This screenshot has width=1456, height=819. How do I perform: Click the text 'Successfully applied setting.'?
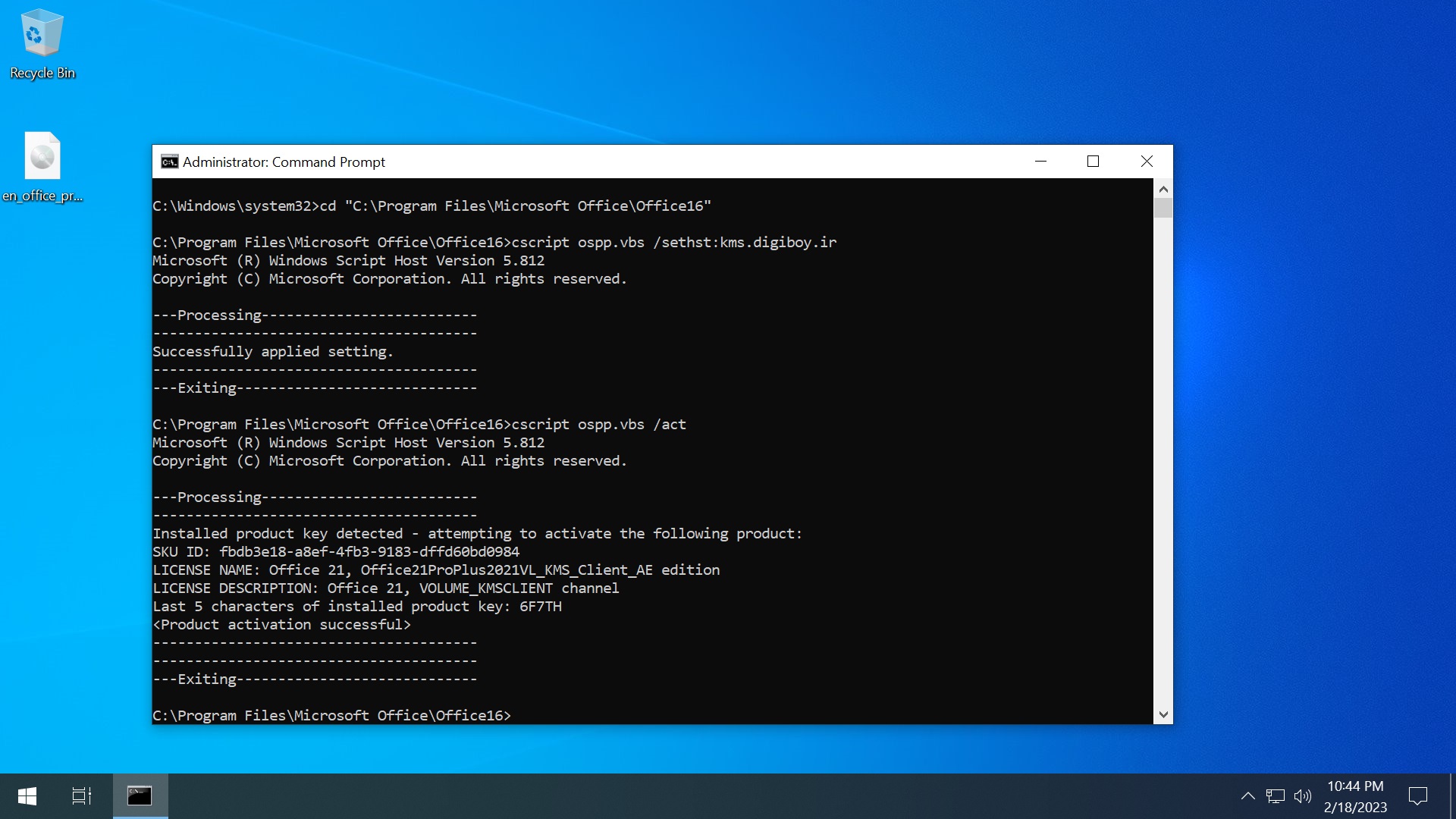click(x=273, y=352)
